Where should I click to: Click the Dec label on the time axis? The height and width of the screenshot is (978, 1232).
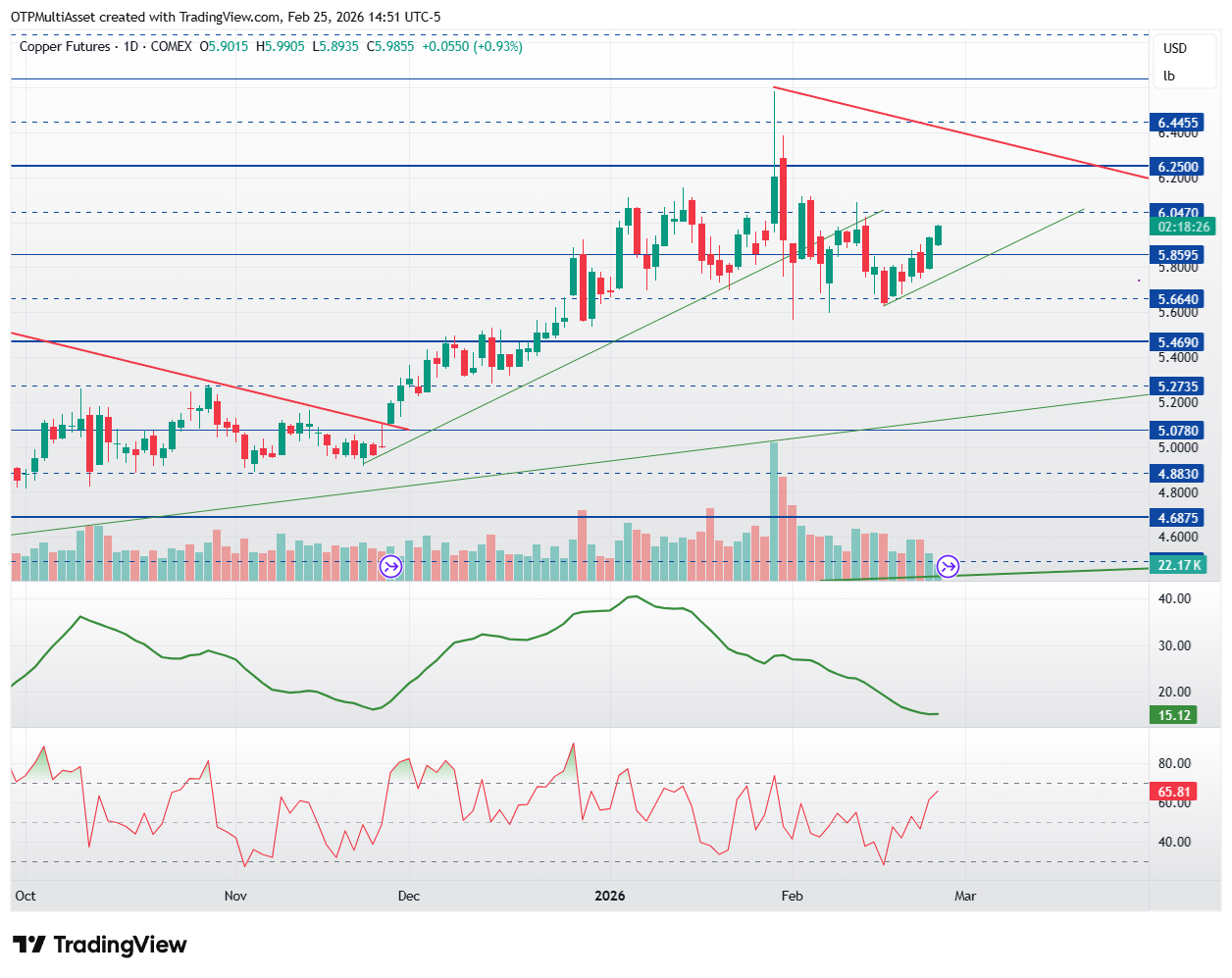(x=409, y=896)
